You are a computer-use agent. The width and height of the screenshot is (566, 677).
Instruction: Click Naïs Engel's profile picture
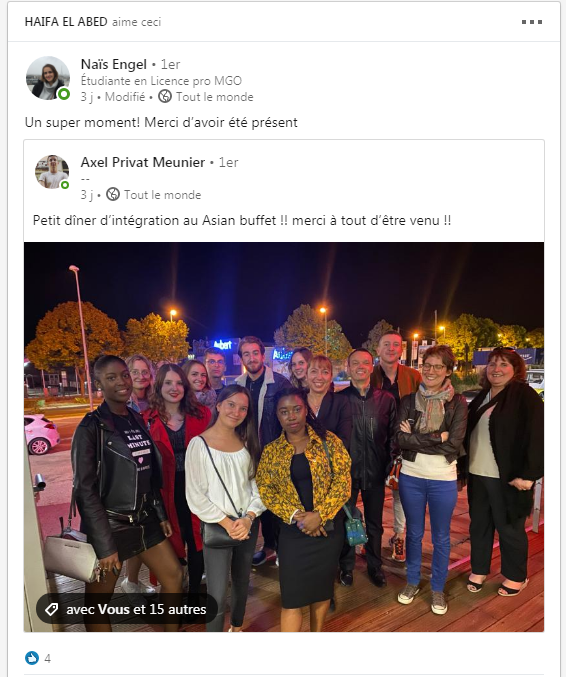click(47, 78)
